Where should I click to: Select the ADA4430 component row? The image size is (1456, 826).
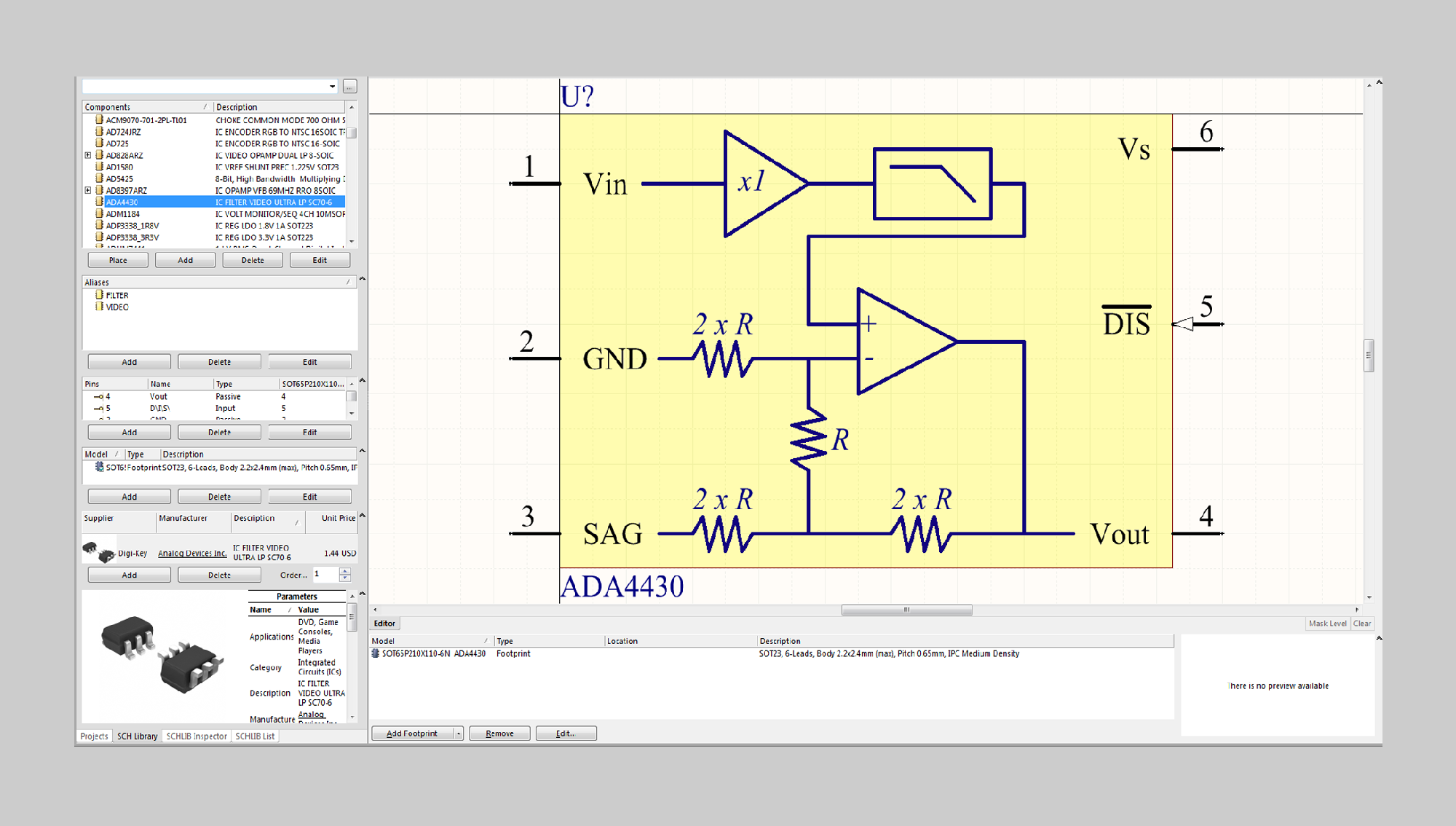(x=213, y=202)
